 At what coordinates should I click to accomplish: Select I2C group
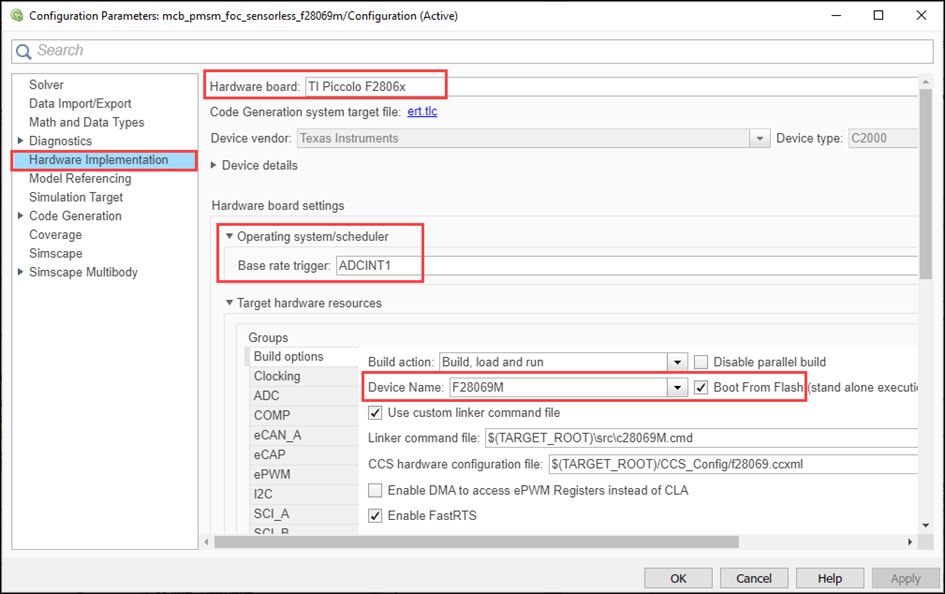303,494
